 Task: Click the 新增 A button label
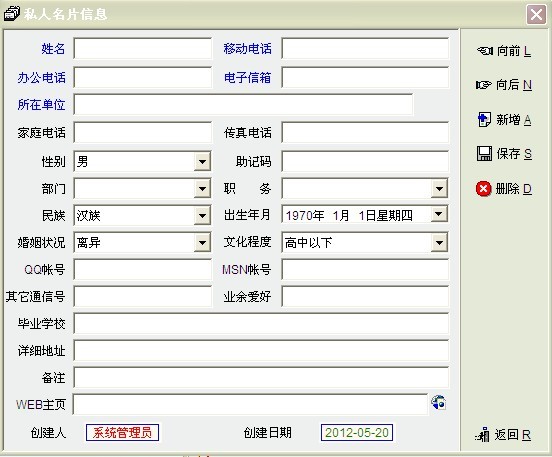tap(514, 120)
